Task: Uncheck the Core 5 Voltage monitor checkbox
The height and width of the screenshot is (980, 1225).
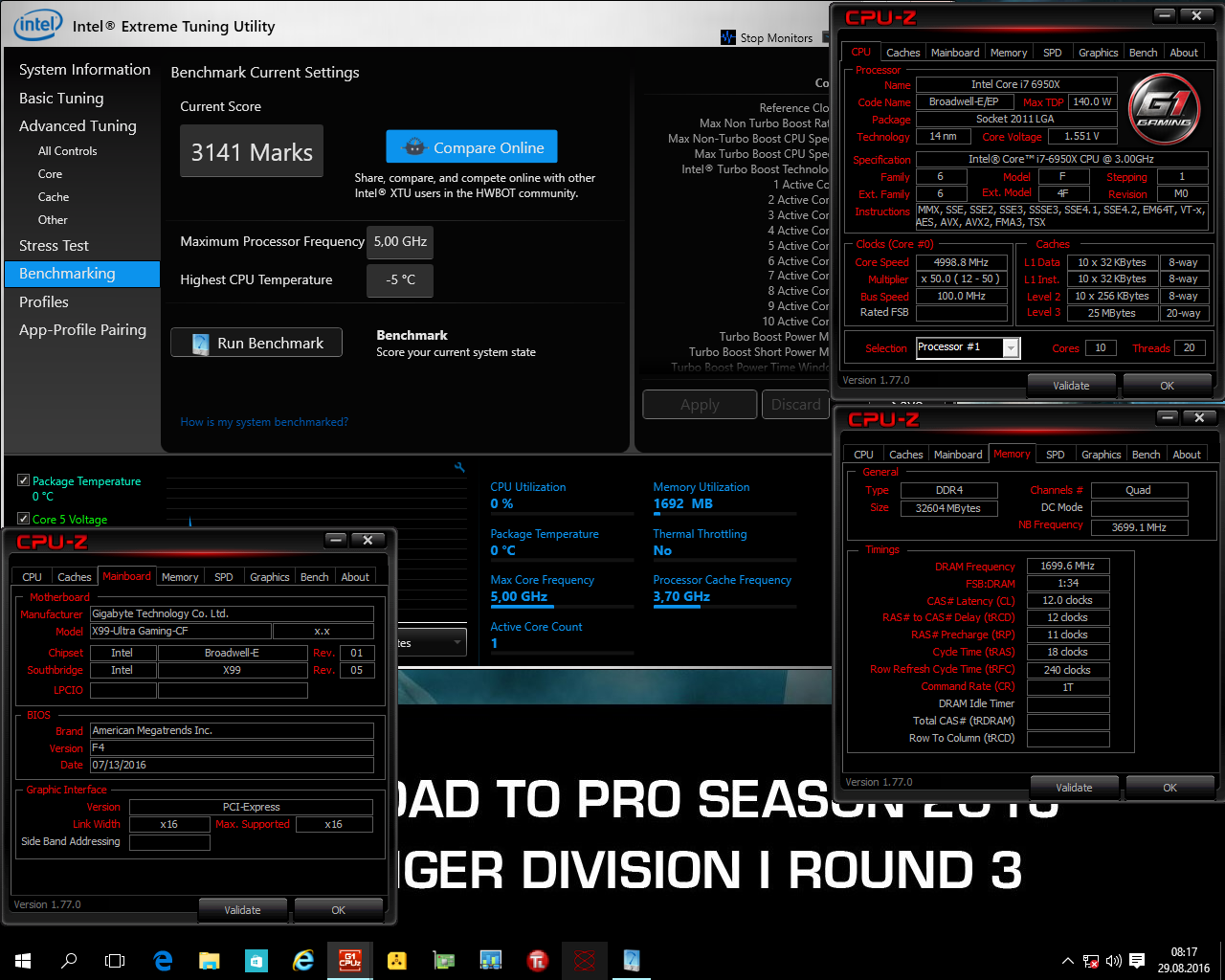Action: tap(23, 519)
